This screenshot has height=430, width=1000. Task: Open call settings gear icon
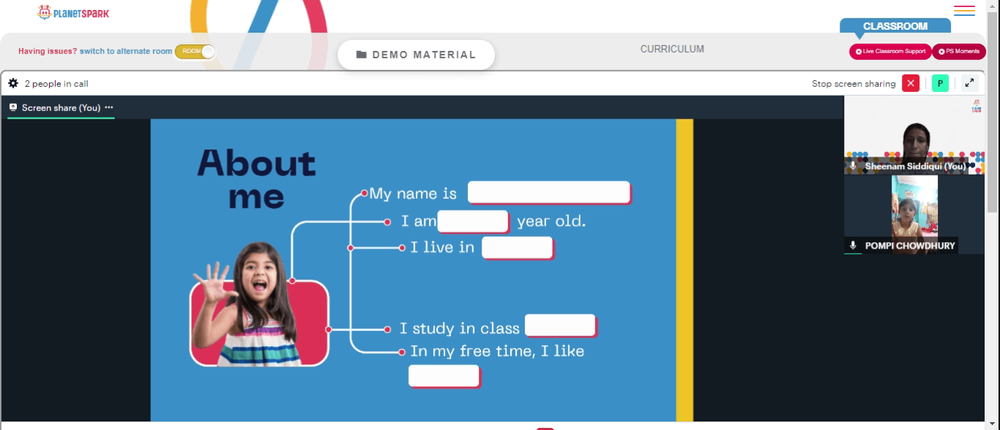[13, 84]
